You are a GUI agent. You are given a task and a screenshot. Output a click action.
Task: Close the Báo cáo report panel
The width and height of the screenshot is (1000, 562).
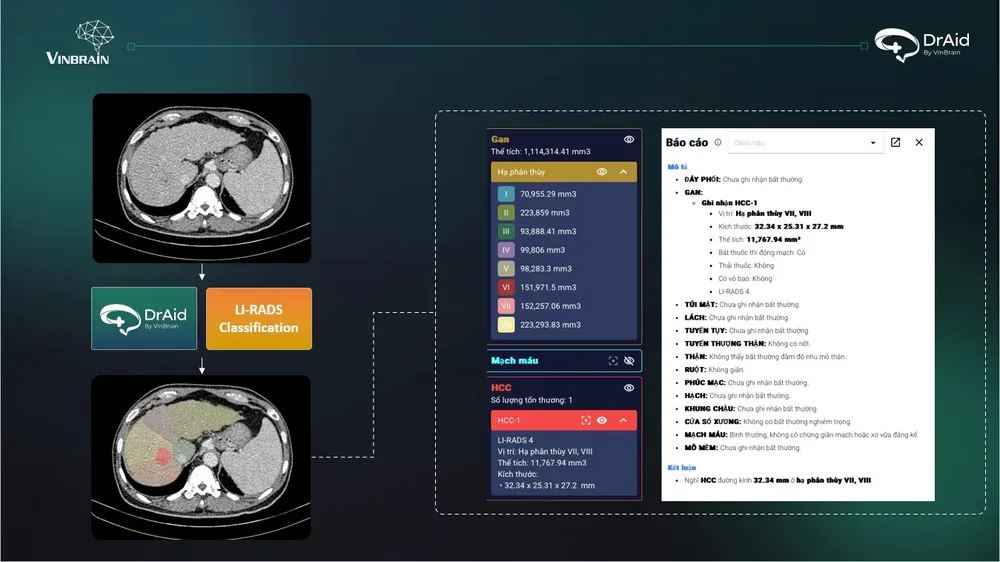point(919,143)
